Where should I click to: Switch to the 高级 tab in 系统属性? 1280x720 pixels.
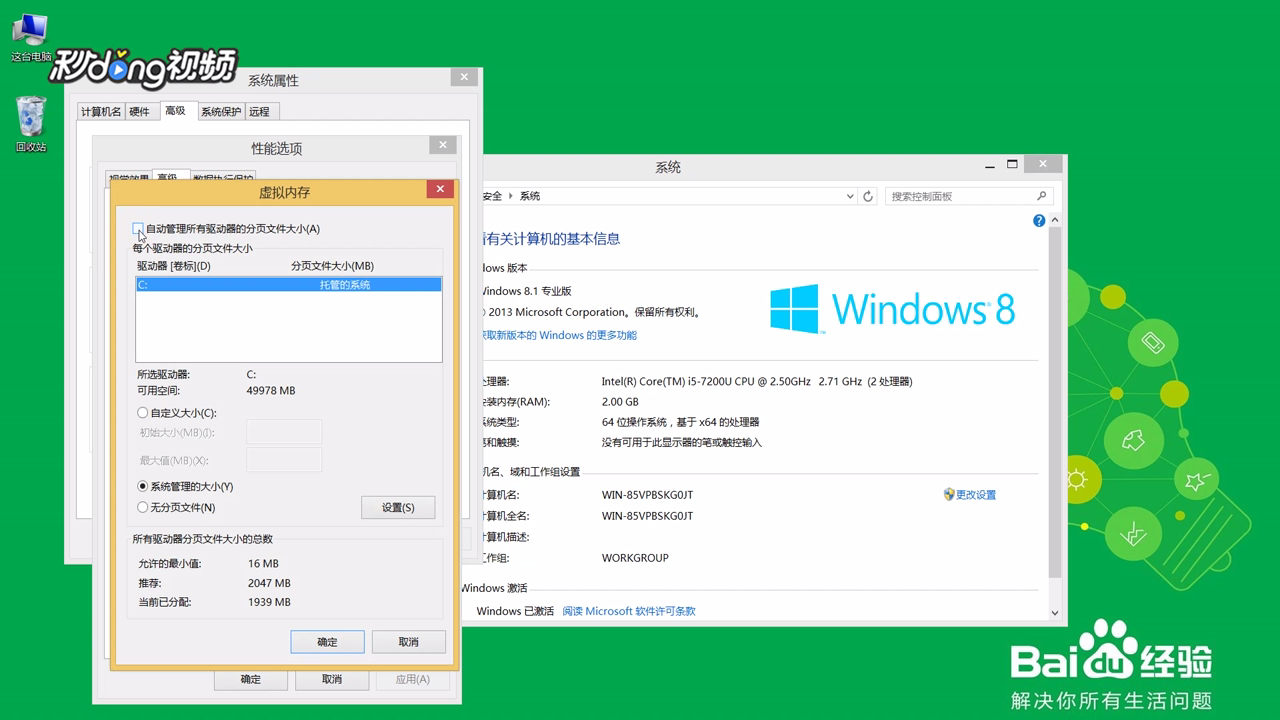176,111
